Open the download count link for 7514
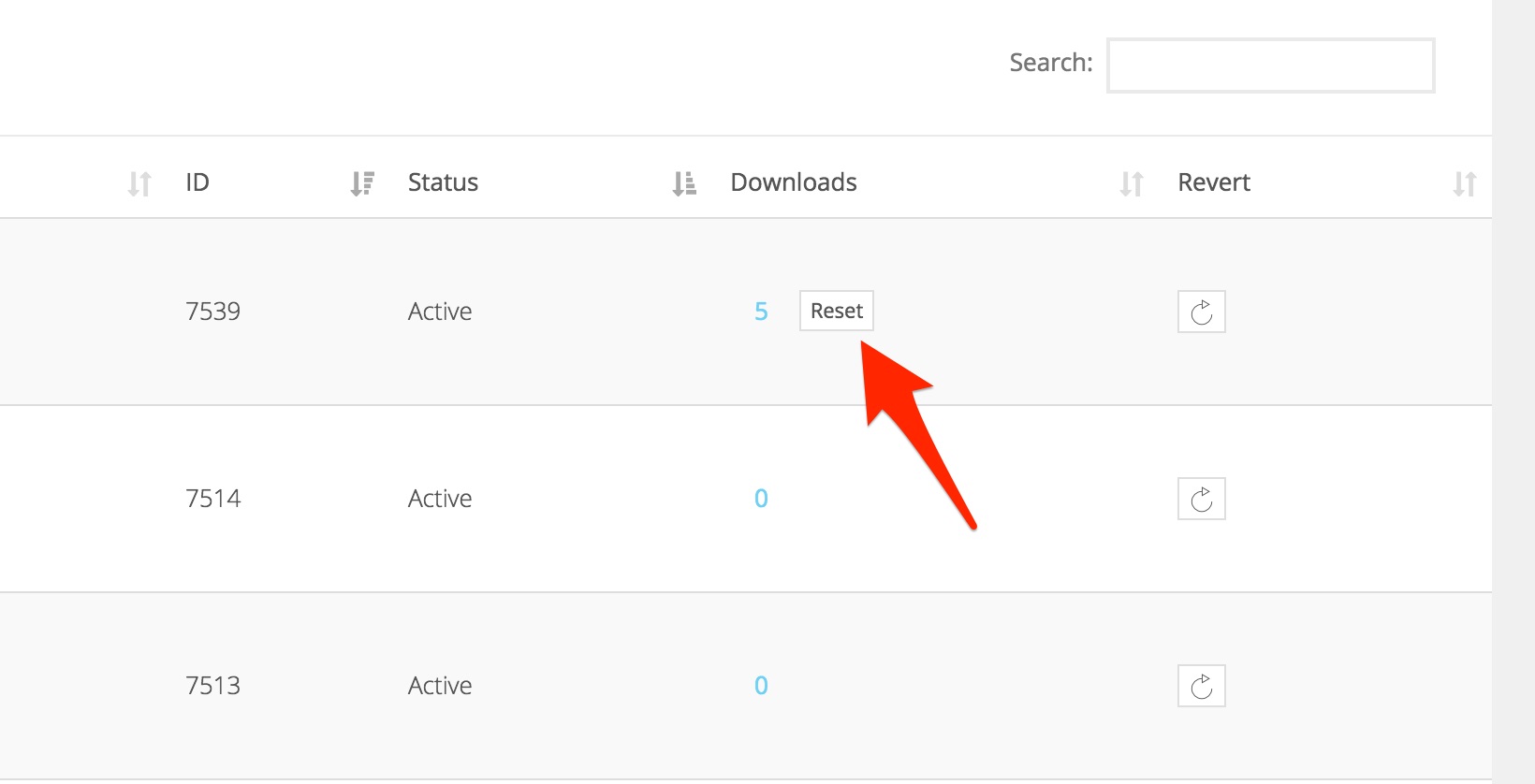The height and width of the screenshot is (784, 1535). pyautogui.click(x=761, y=499)
